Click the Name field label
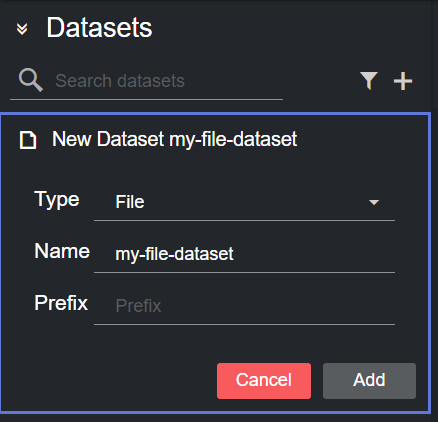The height and width of the screenshot is (422, 438). 62,251
